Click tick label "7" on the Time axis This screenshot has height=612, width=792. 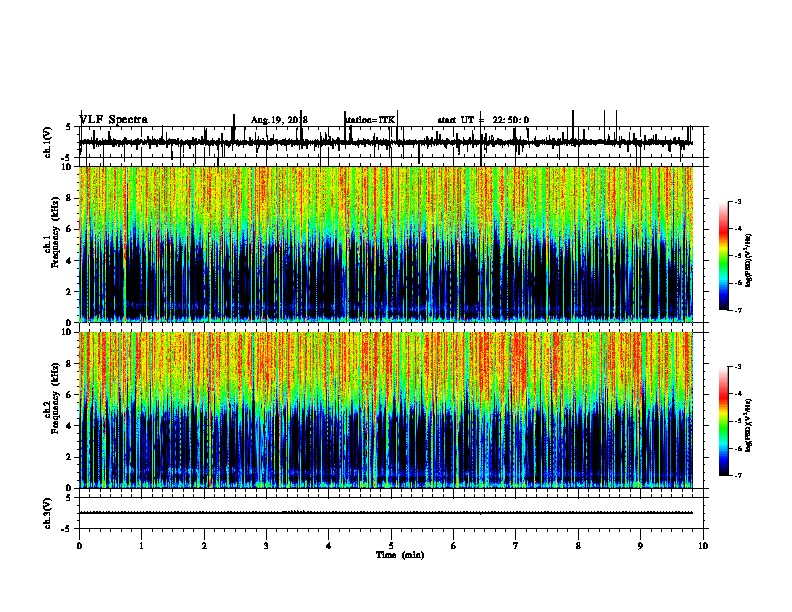tap(516, 546)
